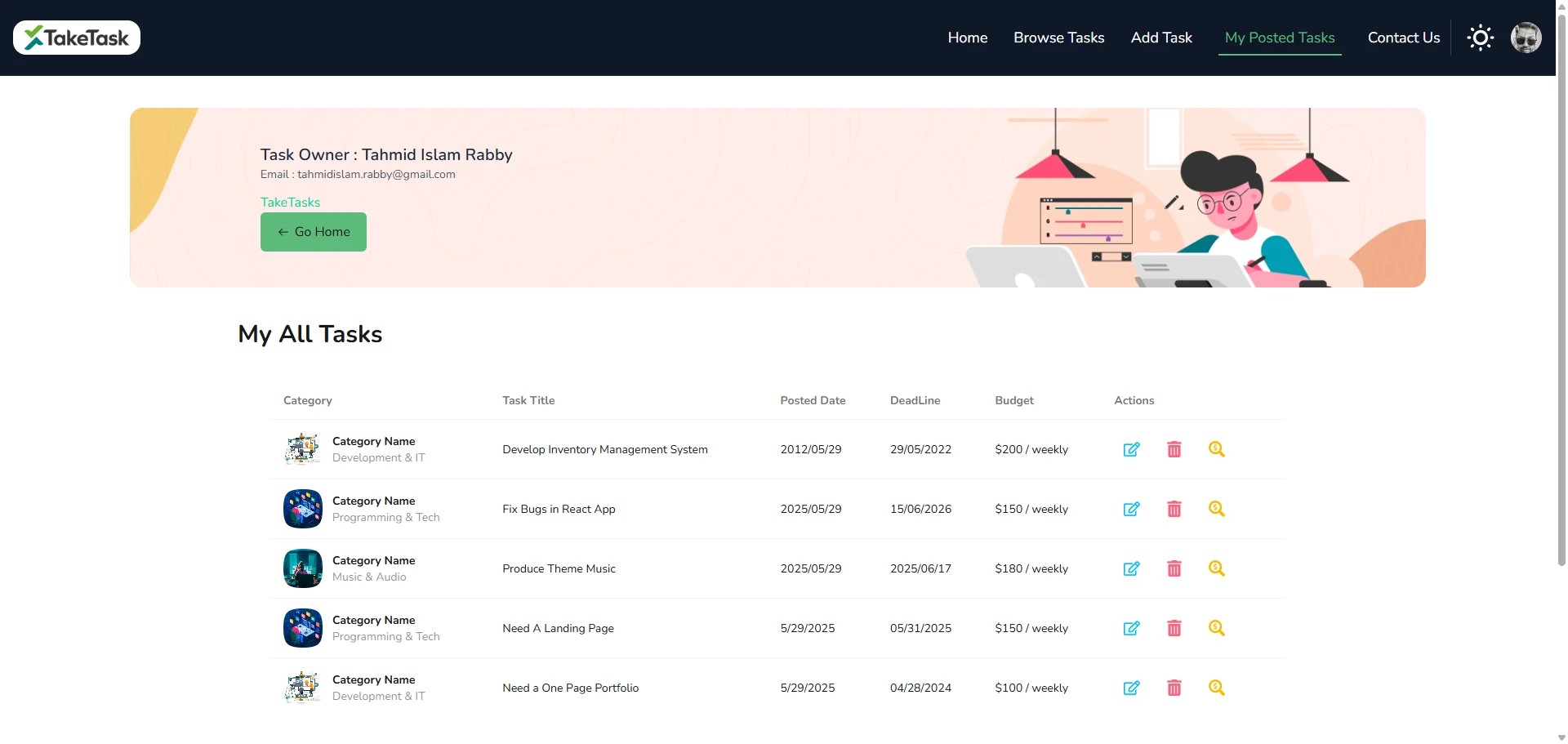View details of Need a One Page Portfolio
The height and width of the screenshot is (744, 1568).
click(1216, 688)
